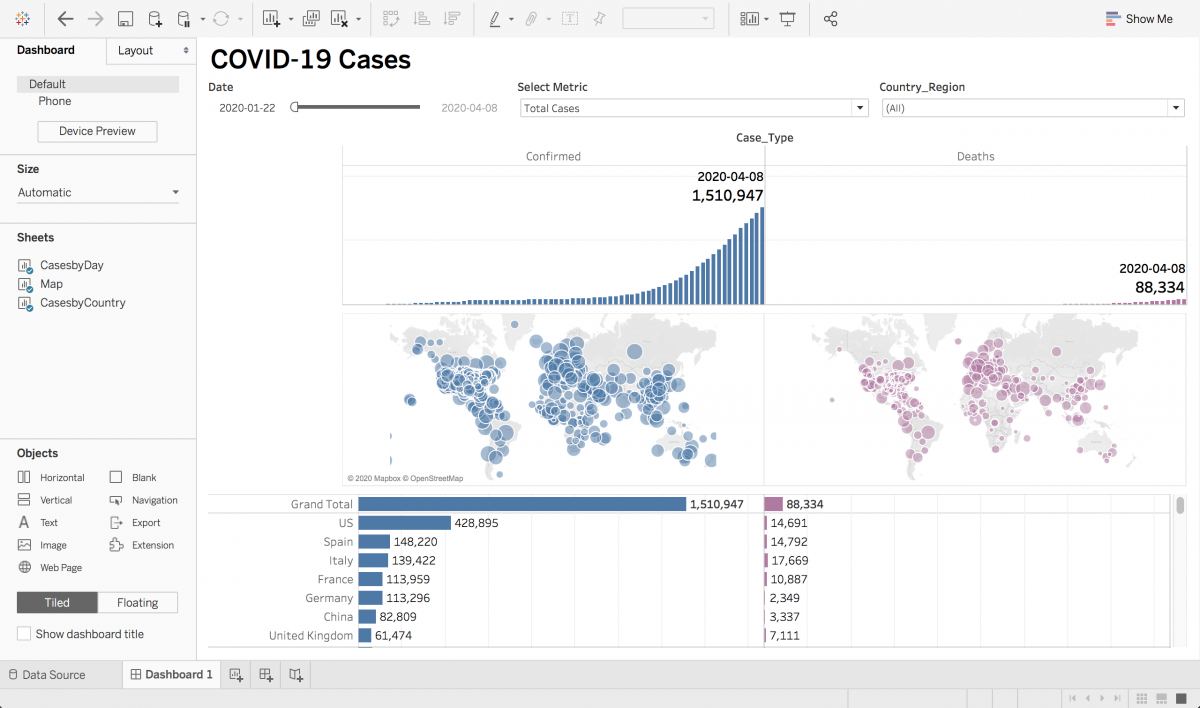Click the Date range slider handle

[294, 107]
